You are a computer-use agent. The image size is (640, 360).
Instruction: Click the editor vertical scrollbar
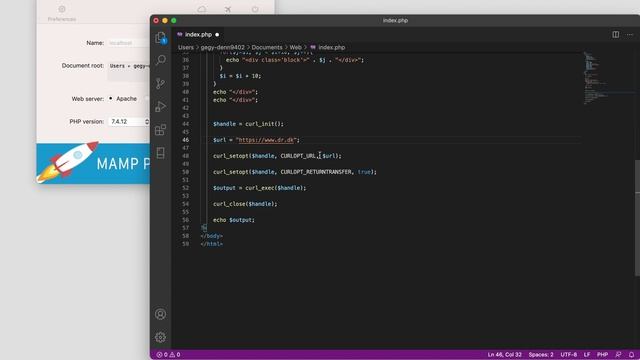637,218
